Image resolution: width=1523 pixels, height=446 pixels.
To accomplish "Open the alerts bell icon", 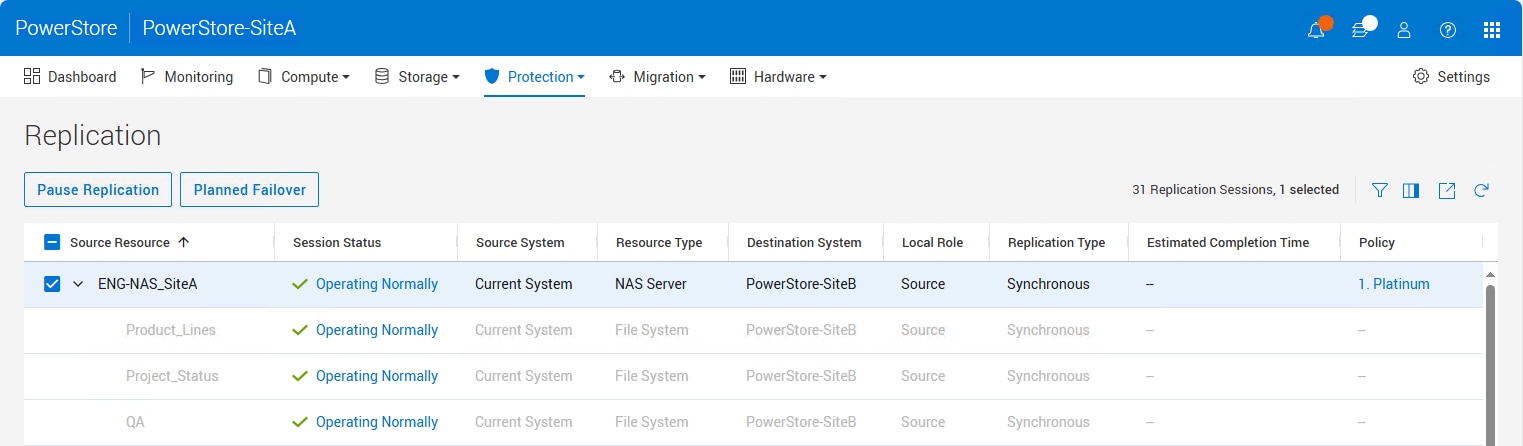I will click(x=1316, y=30).
